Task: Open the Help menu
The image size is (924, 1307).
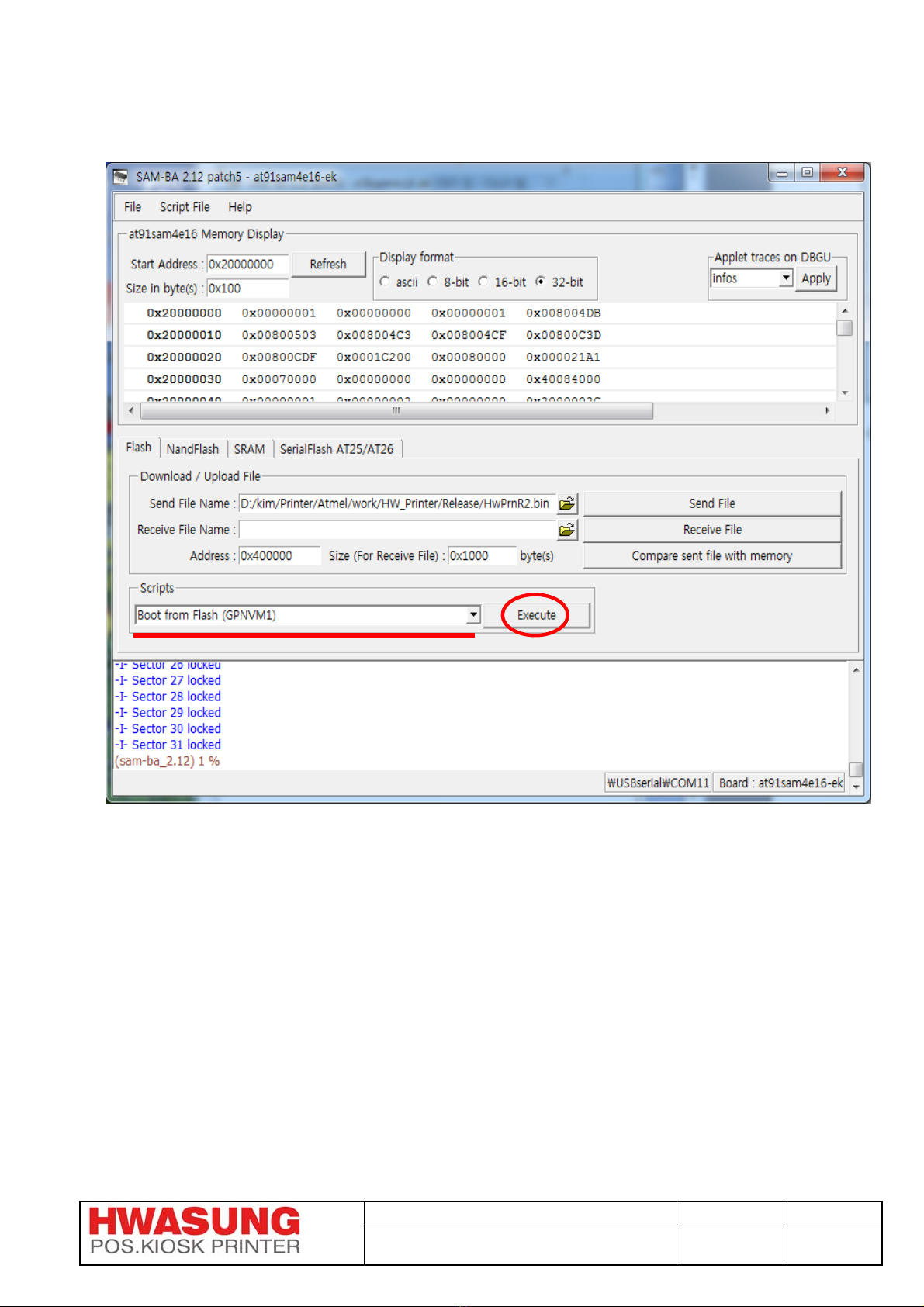Action: pos(240,207)
